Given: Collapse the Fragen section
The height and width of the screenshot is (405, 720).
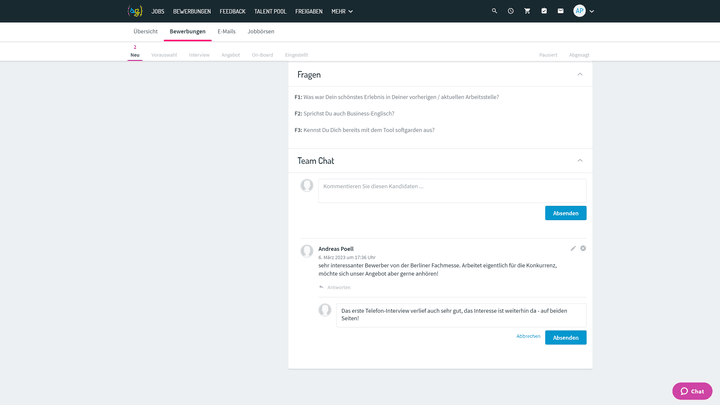Looking at the screenshot, I should pyautogui.click(x=580, y=75).
